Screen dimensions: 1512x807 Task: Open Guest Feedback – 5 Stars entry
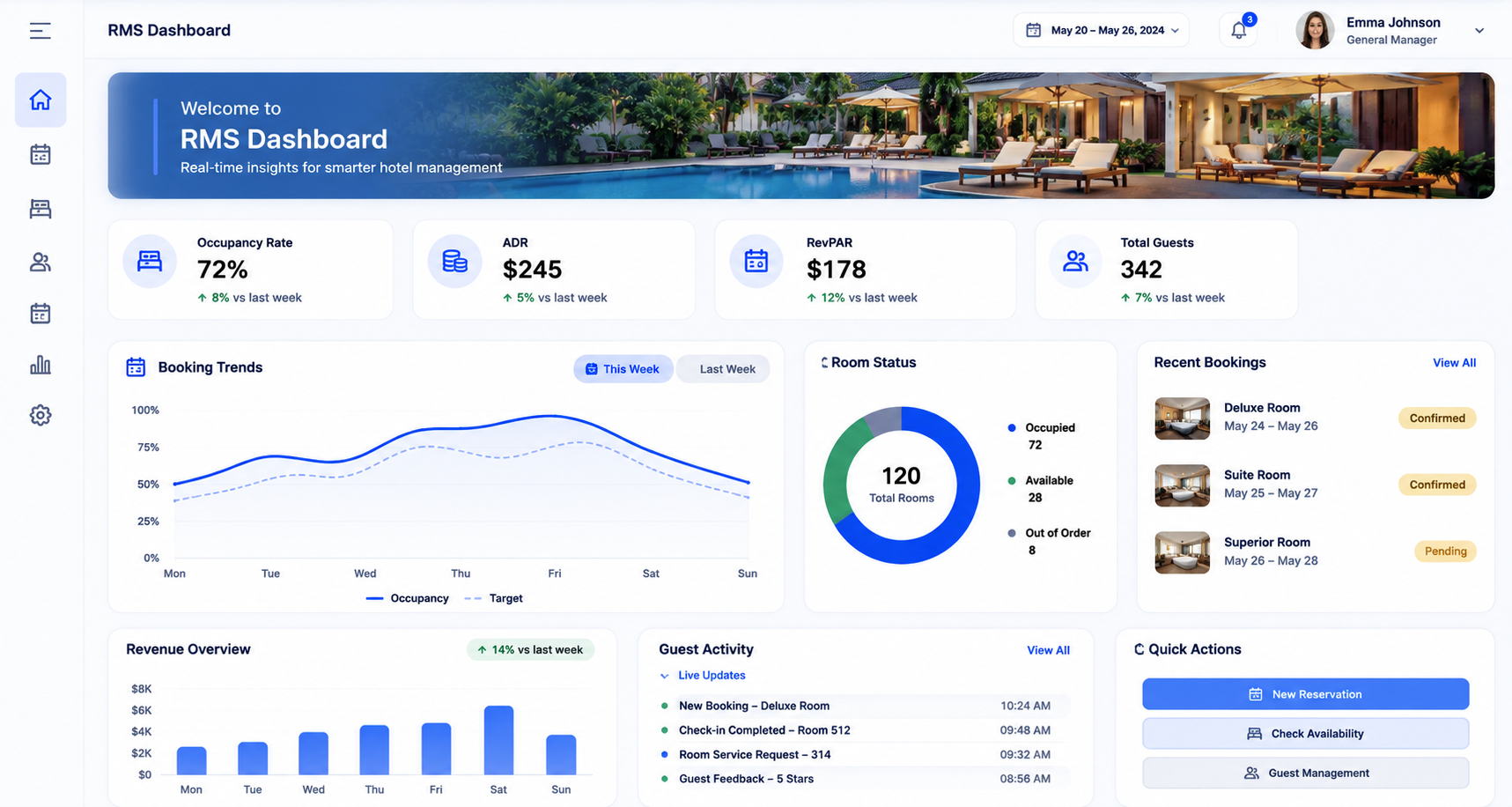pos(863,779)
